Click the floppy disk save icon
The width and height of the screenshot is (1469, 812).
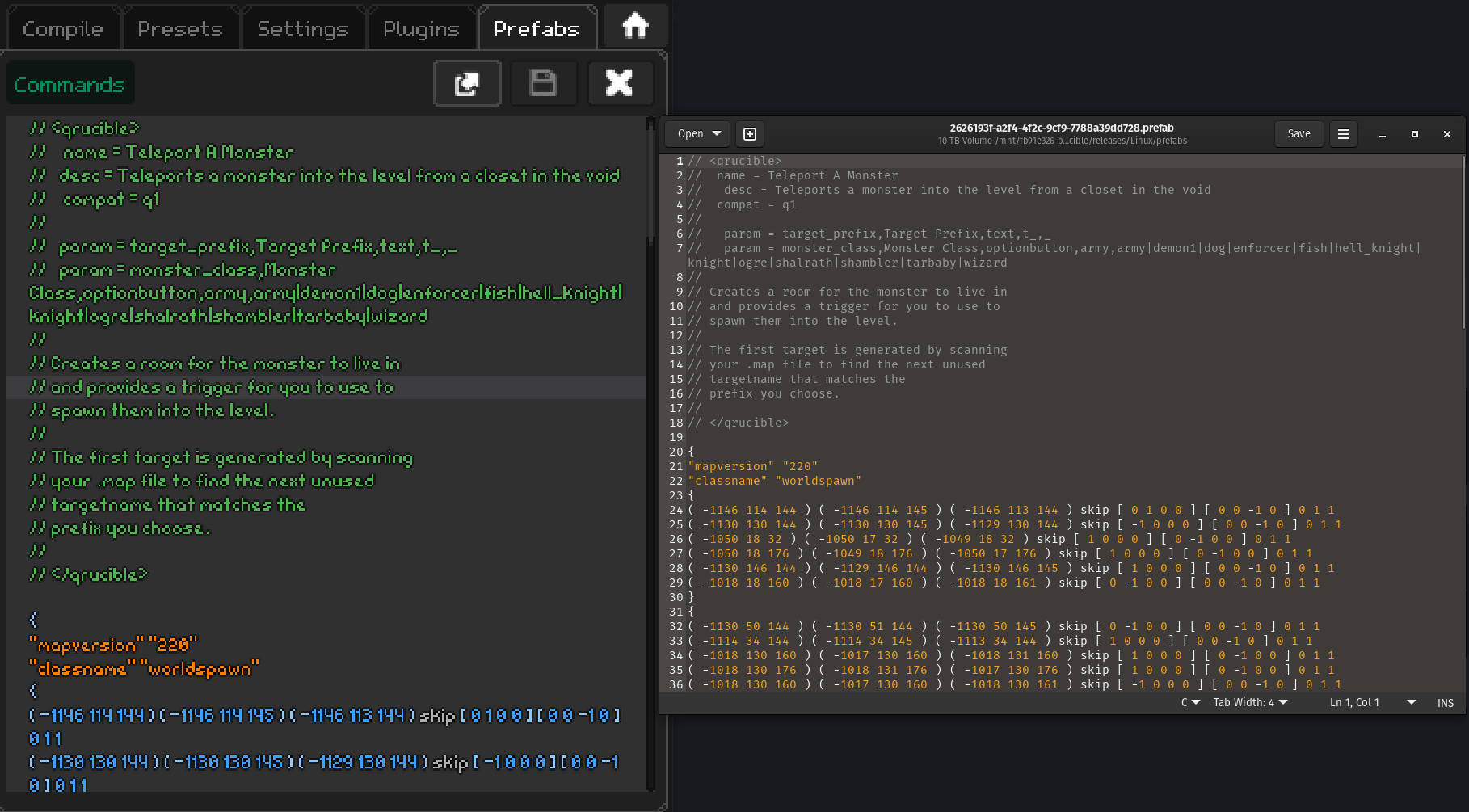point(542,83)
